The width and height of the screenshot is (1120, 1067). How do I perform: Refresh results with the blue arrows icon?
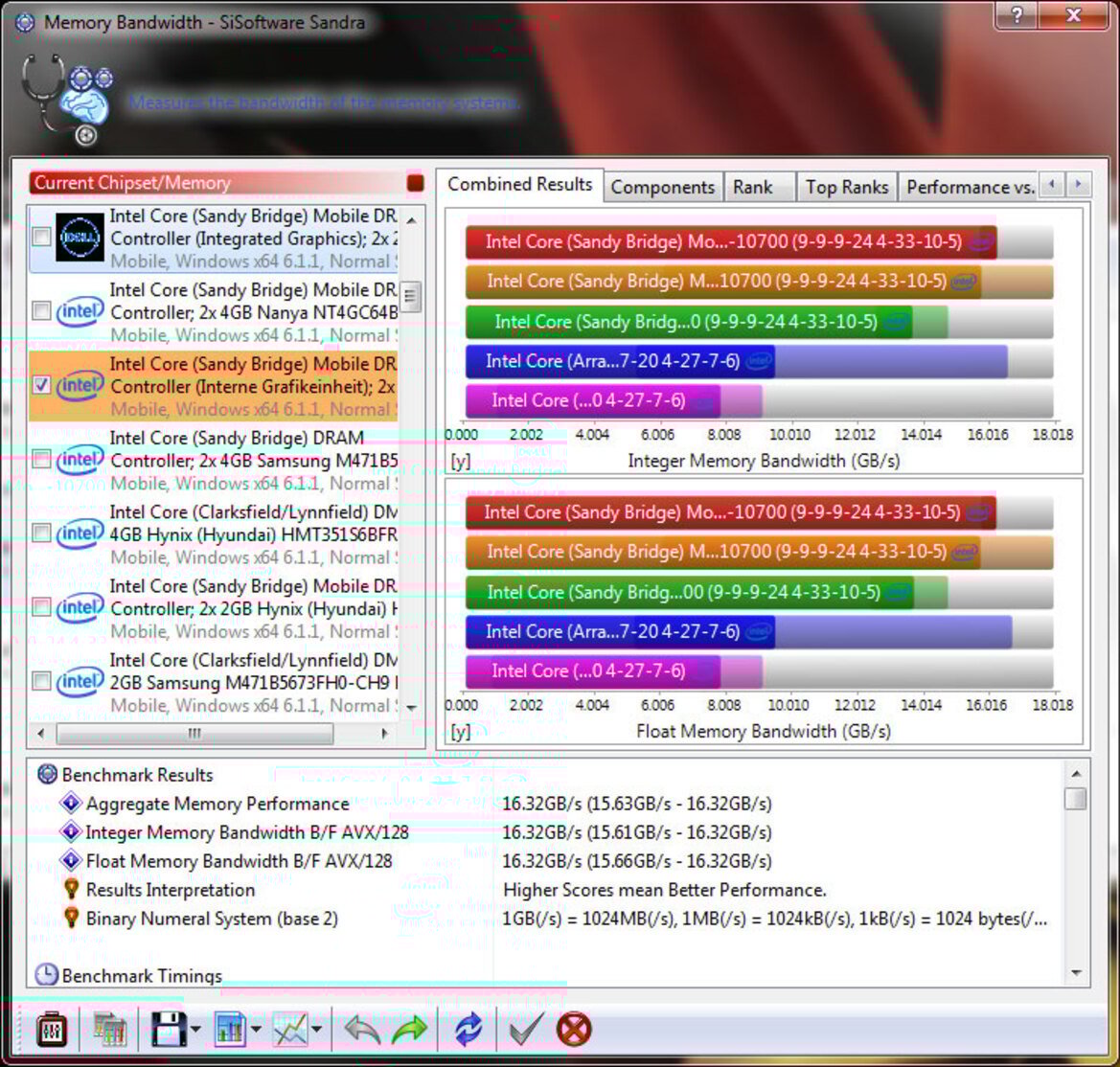click(469, 1029)
